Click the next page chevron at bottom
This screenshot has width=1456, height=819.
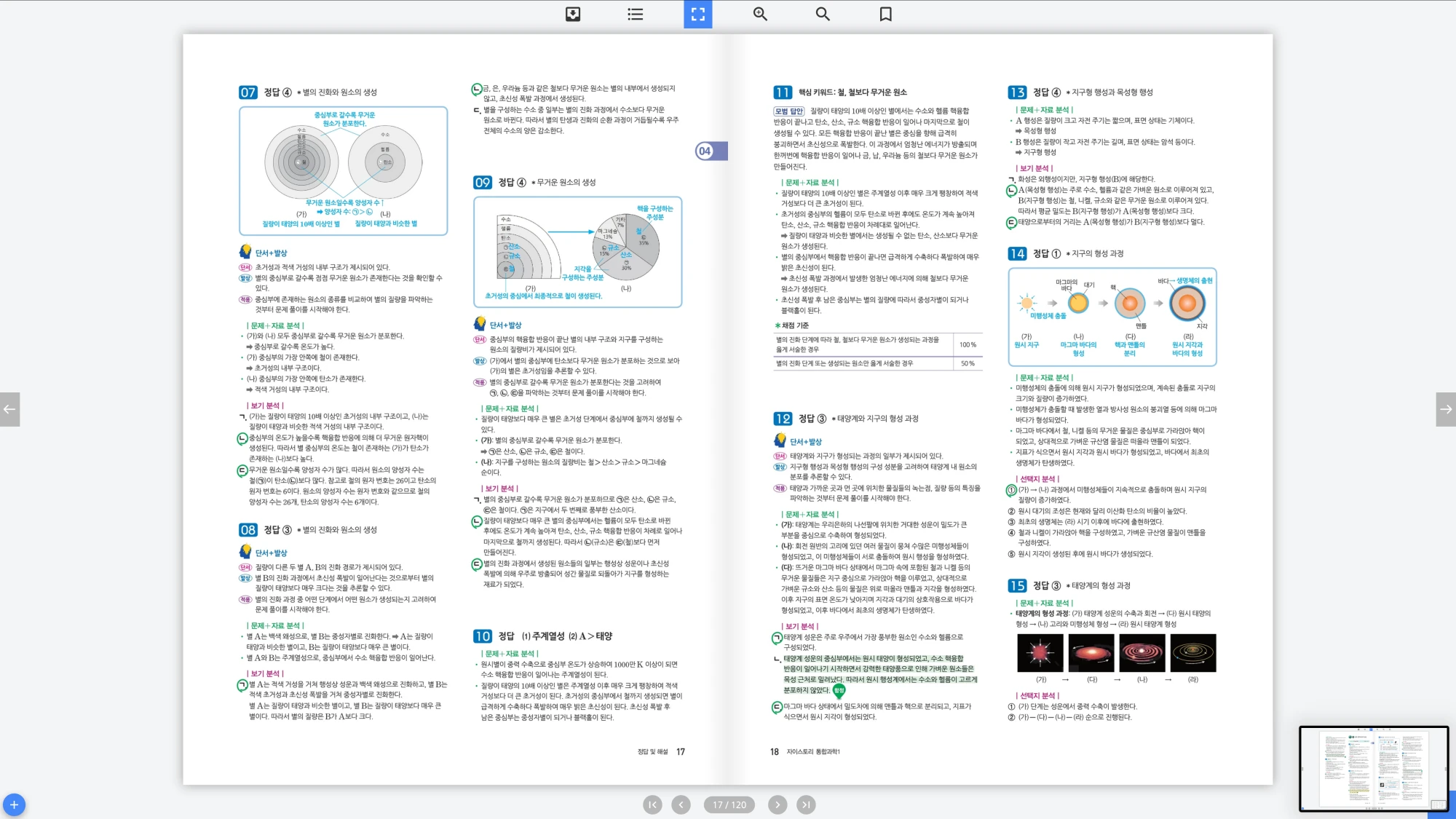pyautogui.click(x=778, y=804)
